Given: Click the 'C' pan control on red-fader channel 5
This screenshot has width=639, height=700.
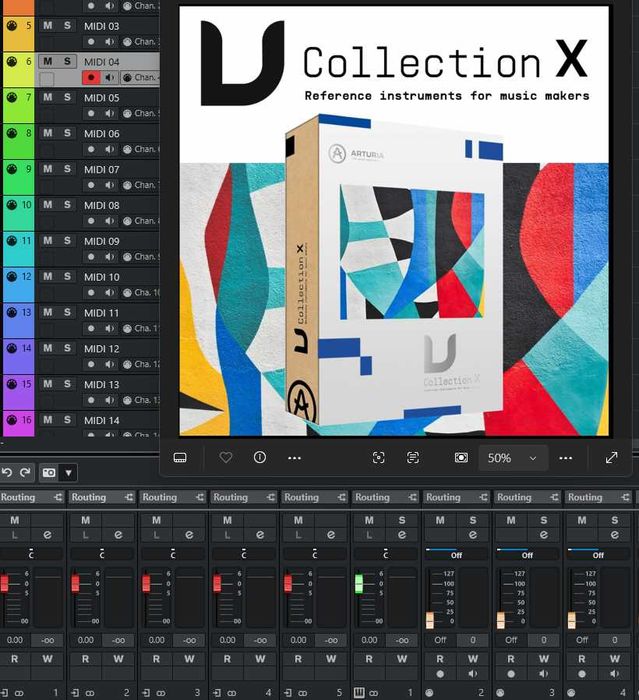Looking at the screenshot, I should tap(314, 554).
